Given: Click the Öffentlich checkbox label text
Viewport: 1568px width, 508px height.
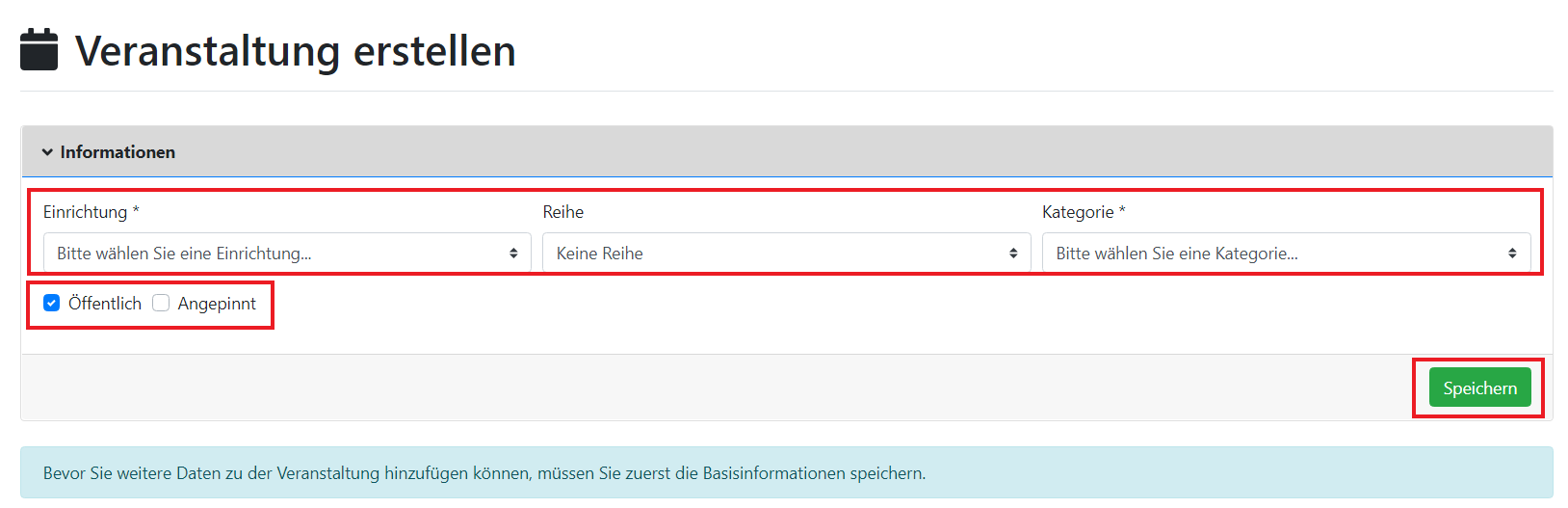Looking at the screenshot, I should click(x=105, y=304).
